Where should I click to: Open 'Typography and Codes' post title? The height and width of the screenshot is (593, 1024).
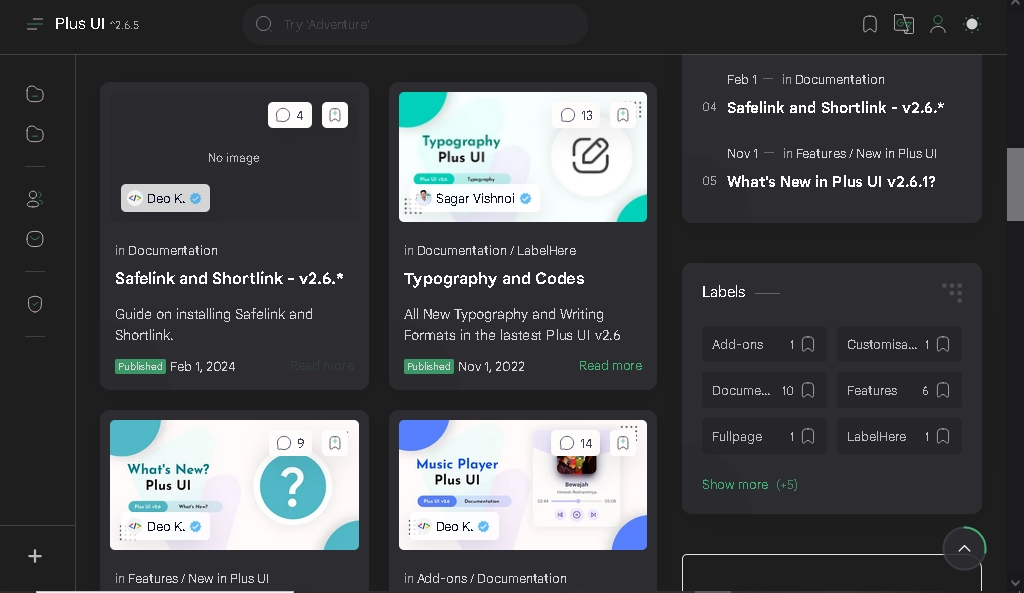coord(494,278)
